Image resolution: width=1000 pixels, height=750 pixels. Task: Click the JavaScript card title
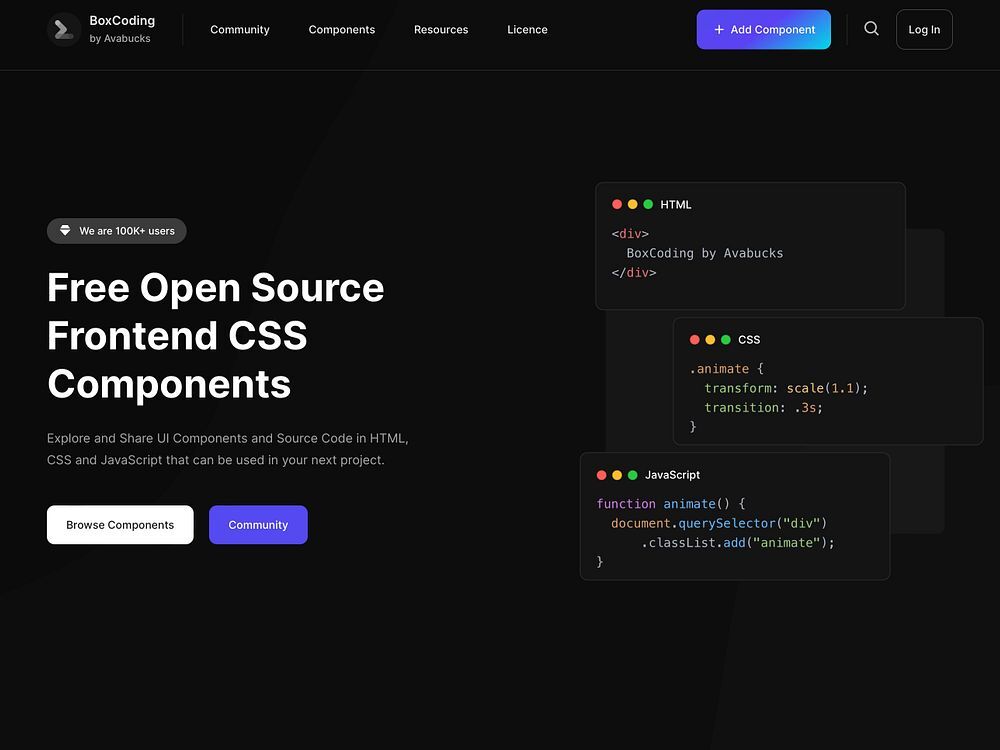pos(672,475)
